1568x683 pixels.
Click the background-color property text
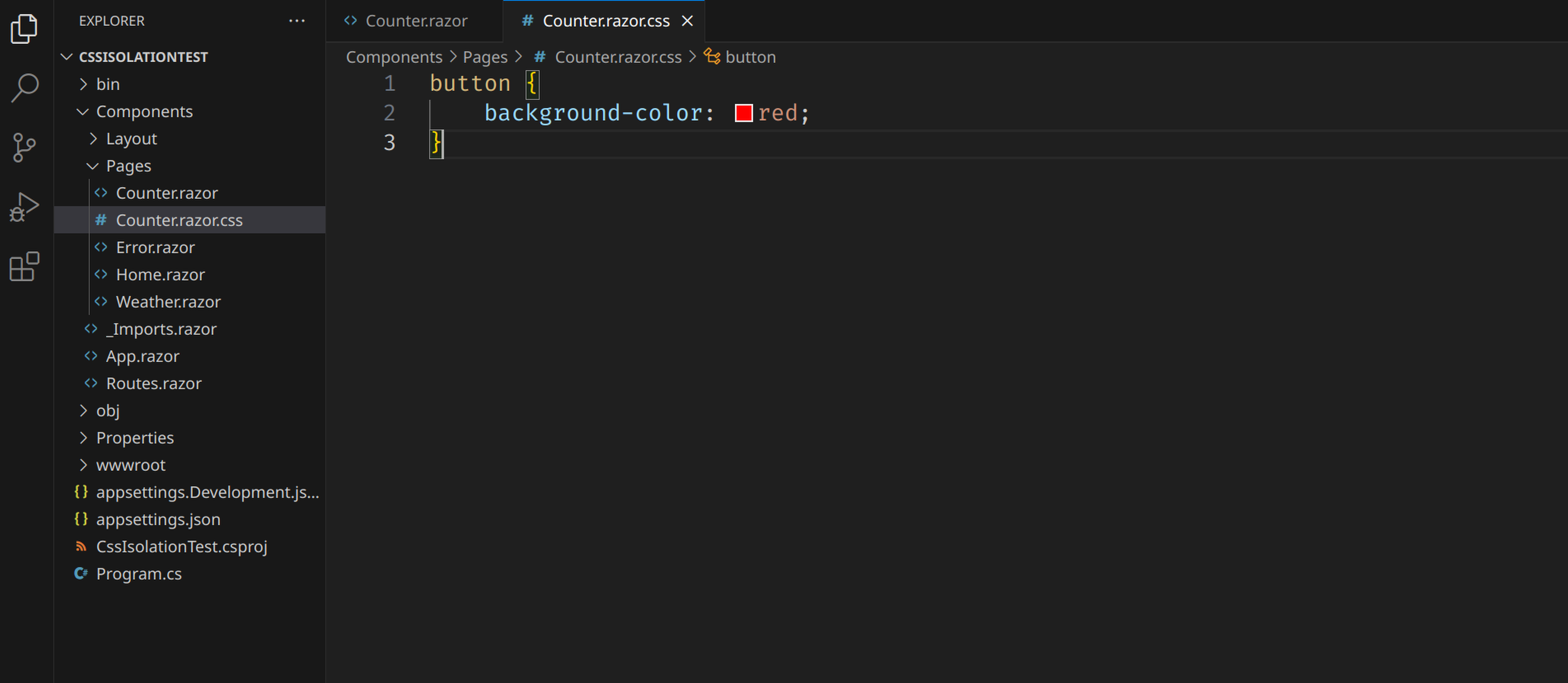pos(593,113)
